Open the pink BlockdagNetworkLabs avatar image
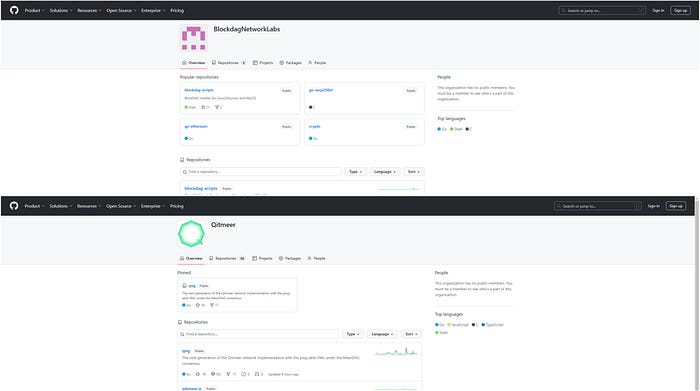700x391 pixels. click(x=193, y=38)
